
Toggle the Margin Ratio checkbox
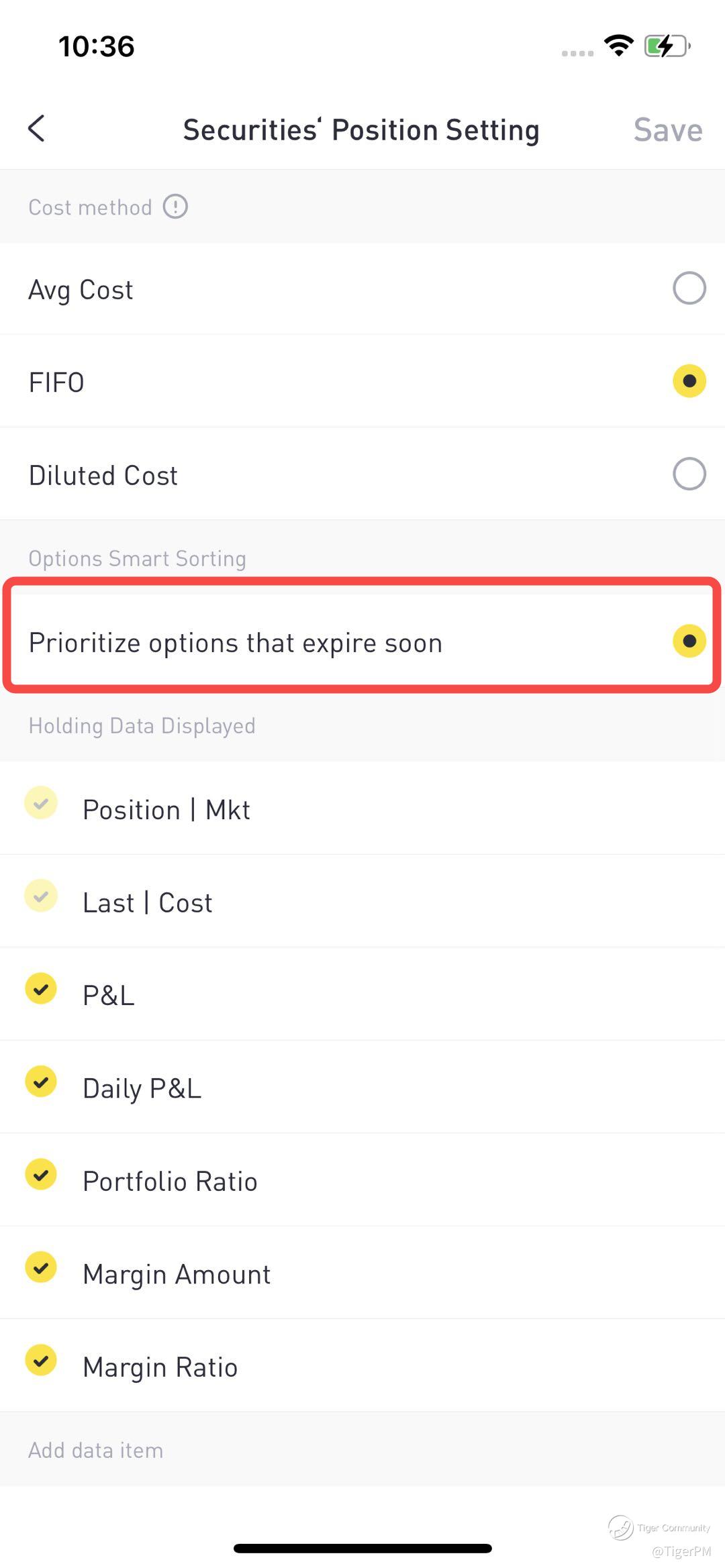coord(41,1361)
